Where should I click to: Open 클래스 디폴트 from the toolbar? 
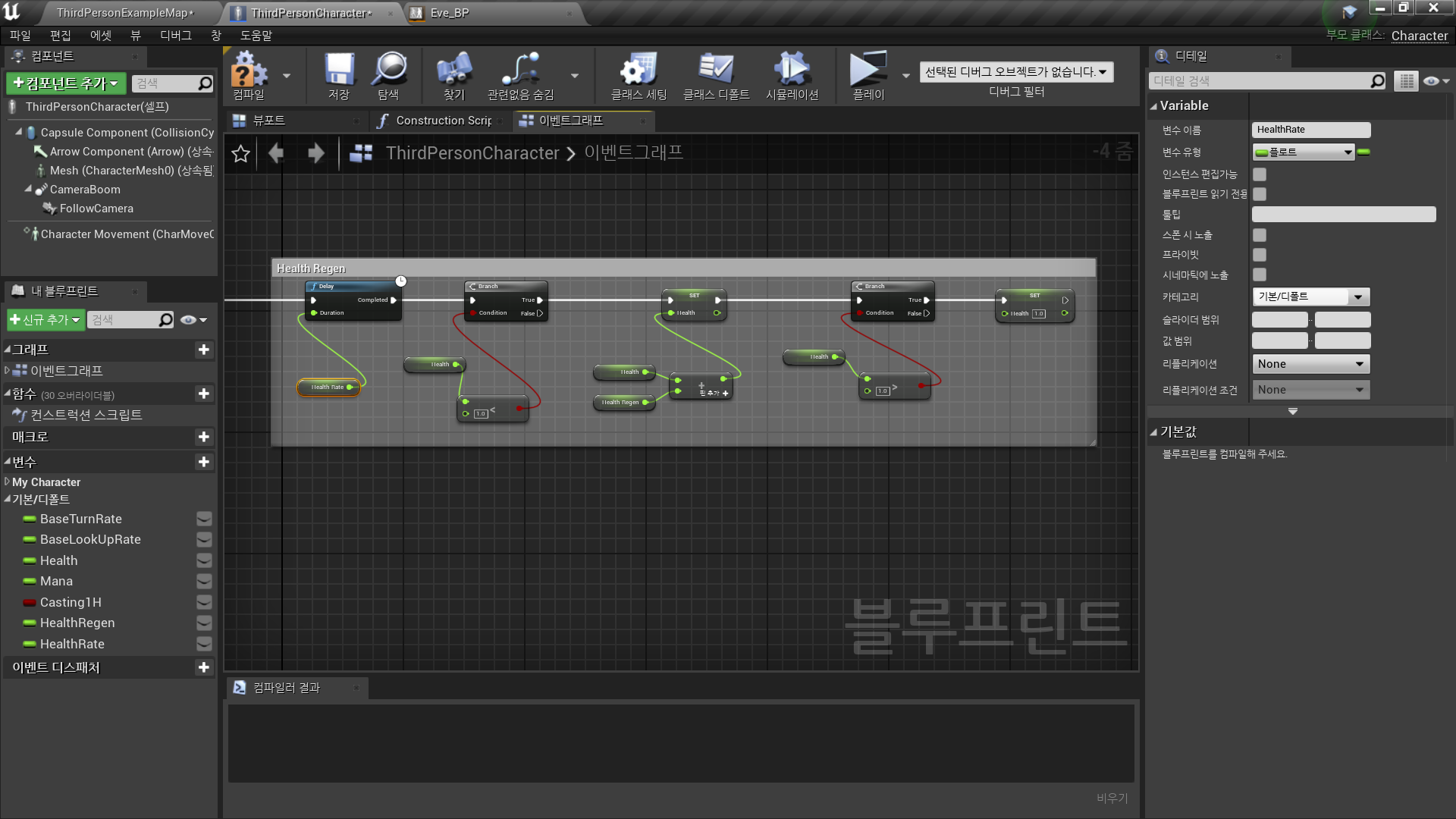point(716,72)
